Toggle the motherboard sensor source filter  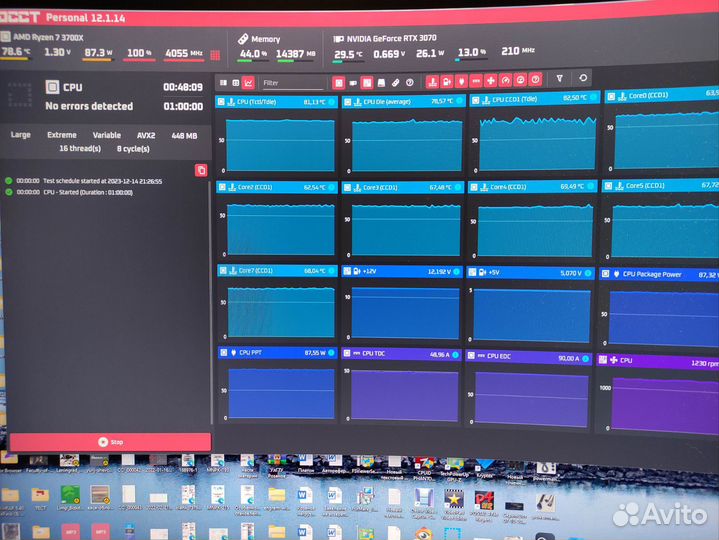pos(367,83)
